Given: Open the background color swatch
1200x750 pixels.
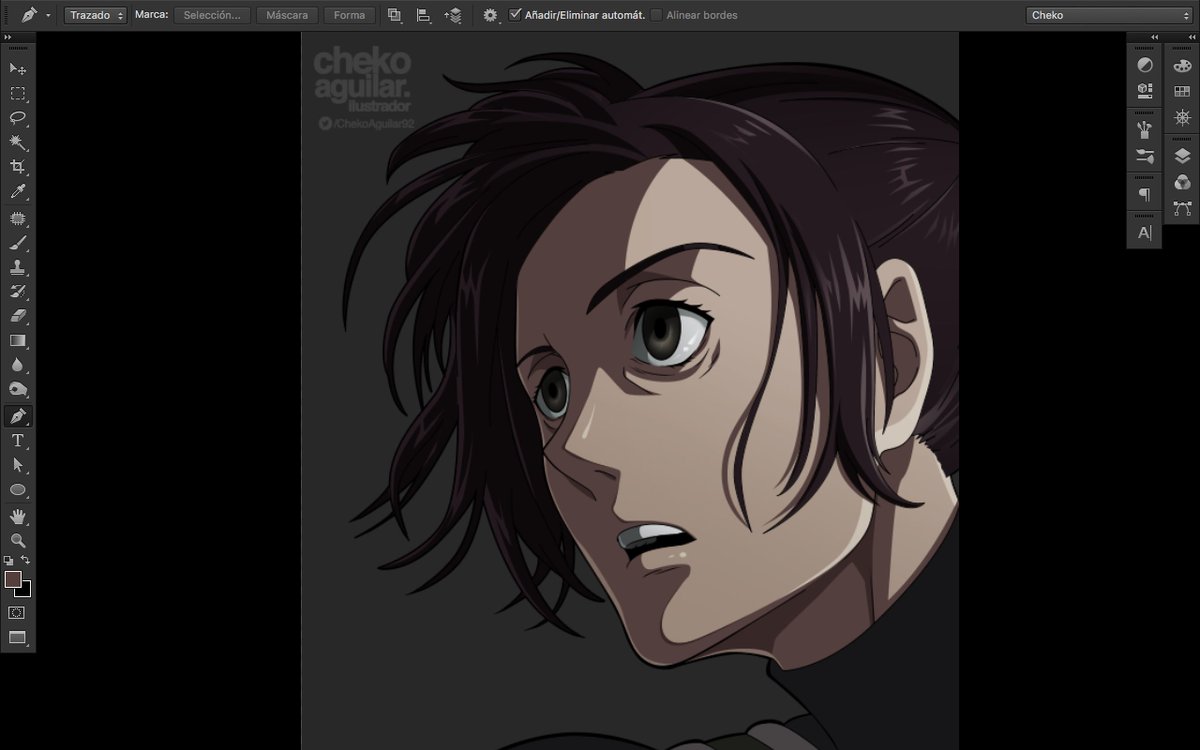Looking at the screenshot, I should pos(25,591).
